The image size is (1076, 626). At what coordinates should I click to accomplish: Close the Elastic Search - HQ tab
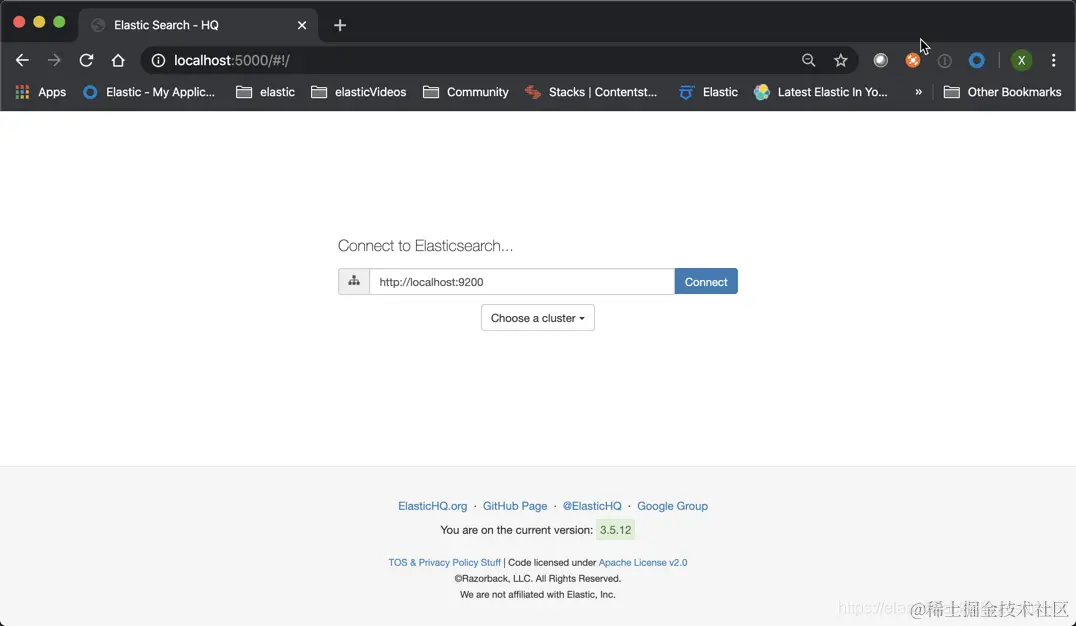tap(302, 25)
